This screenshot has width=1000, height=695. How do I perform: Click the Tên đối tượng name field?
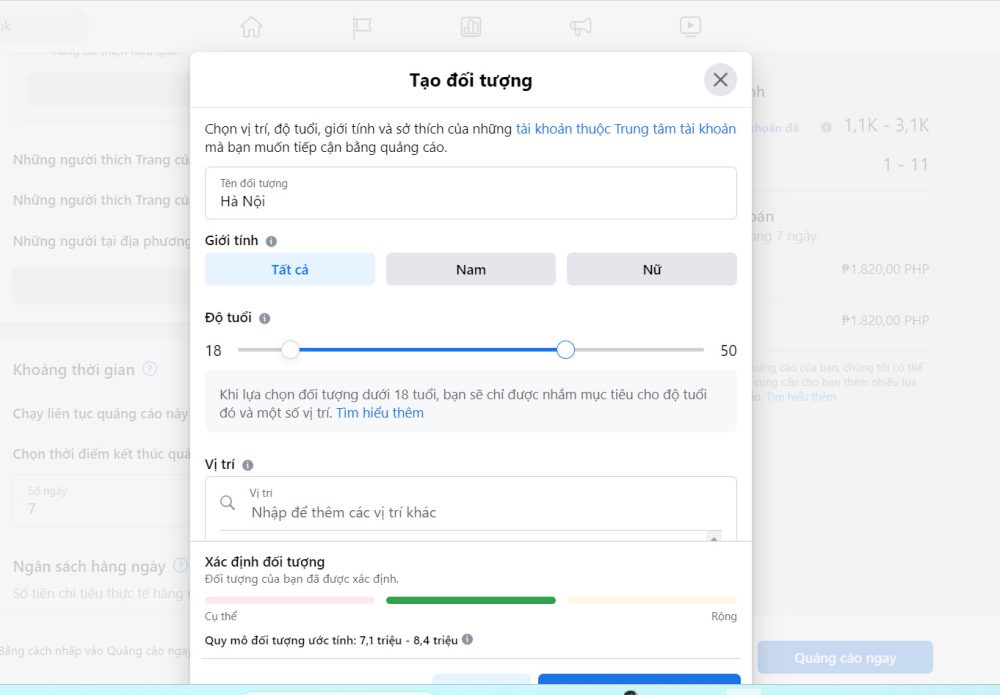471,193
